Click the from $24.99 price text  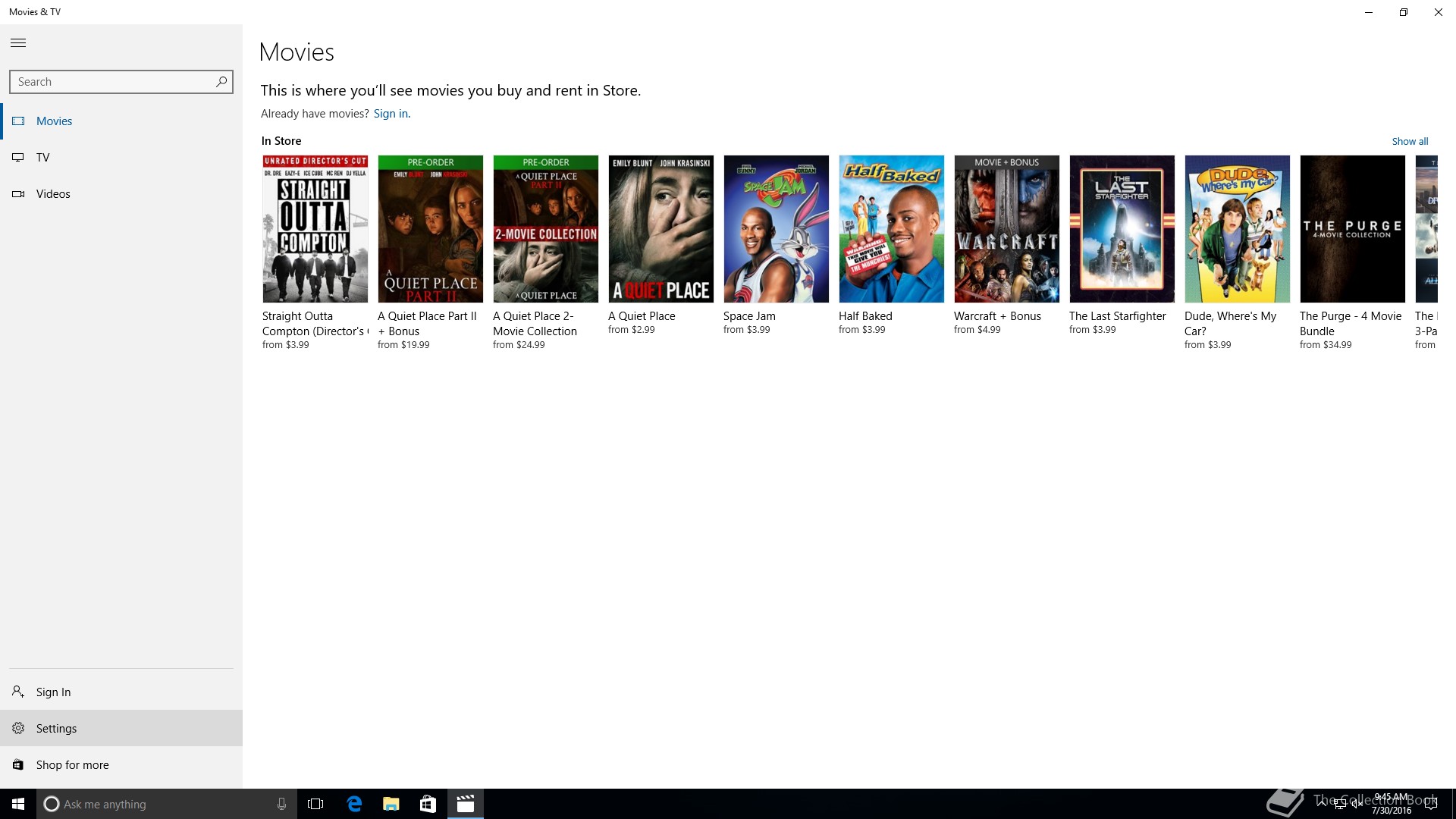pos(519,345)
